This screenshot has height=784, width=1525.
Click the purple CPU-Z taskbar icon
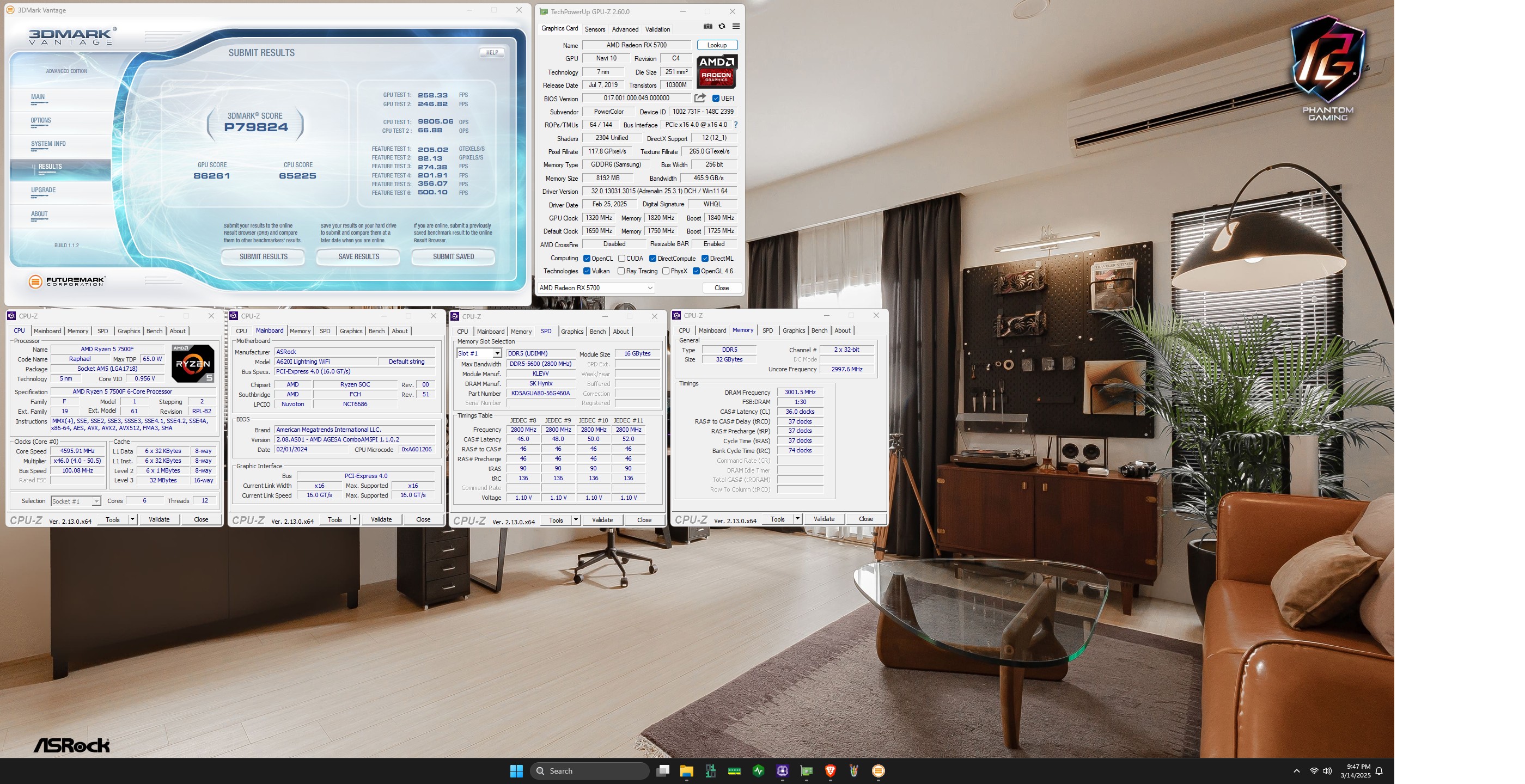(783, 770)
